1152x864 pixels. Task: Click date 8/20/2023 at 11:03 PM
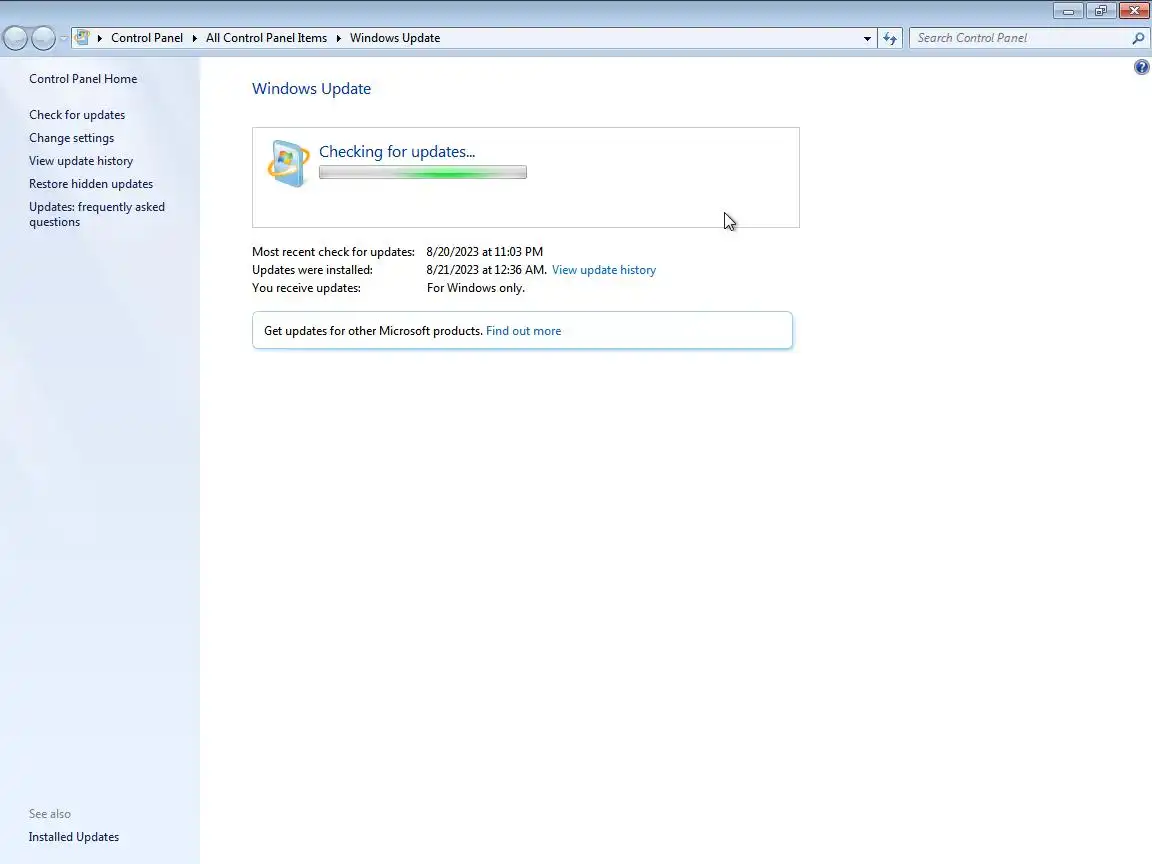pyautogui.click(x=484, y=252)
